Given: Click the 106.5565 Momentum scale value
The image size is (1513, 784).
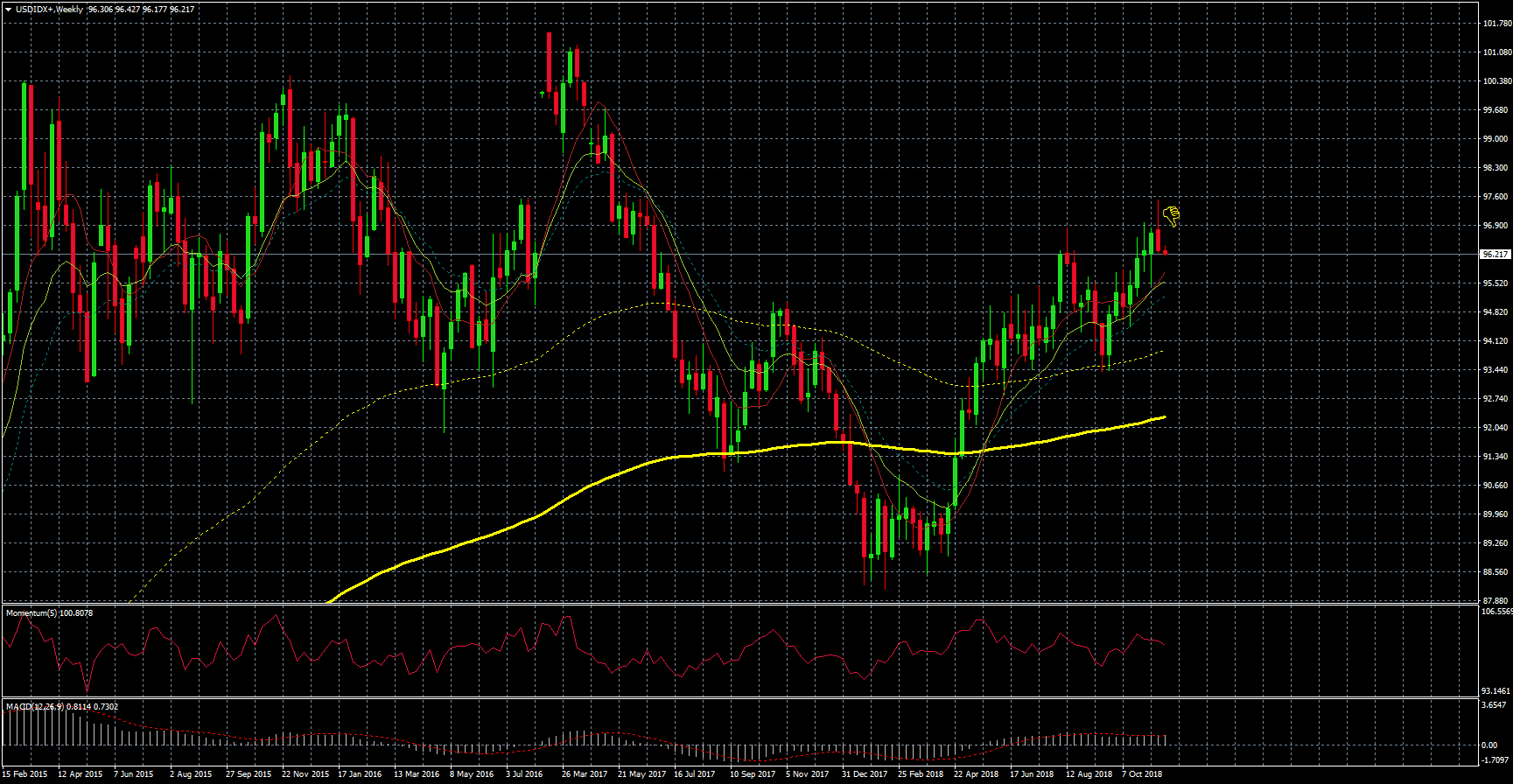Looking at the screenshot, I should click(1496, 612).
